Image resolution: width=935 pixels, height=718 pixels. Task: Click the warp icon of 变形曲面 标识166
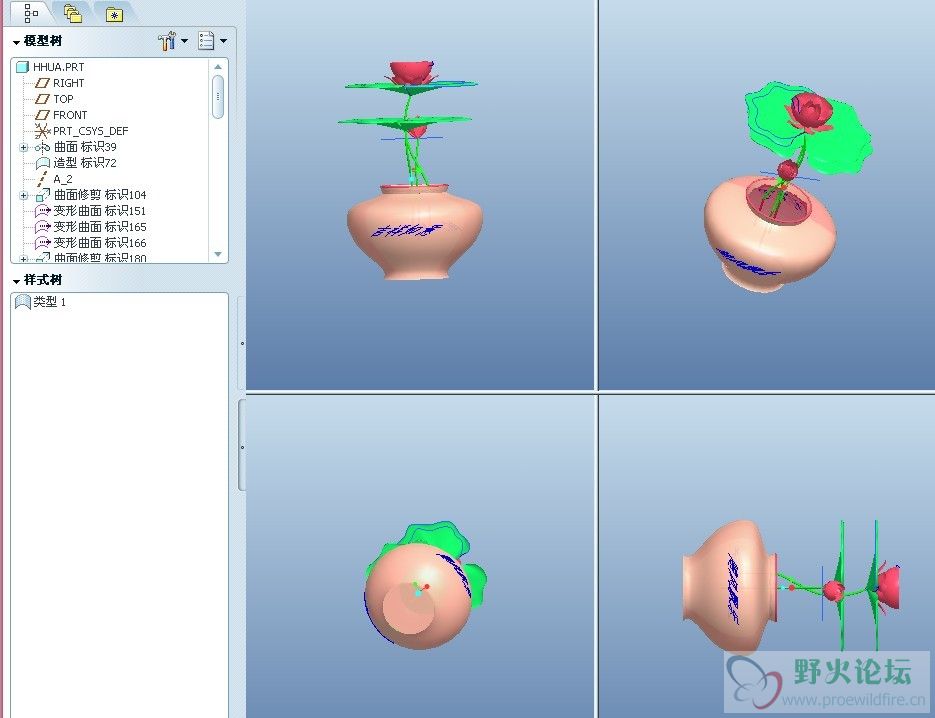click(x=42, y=243)
